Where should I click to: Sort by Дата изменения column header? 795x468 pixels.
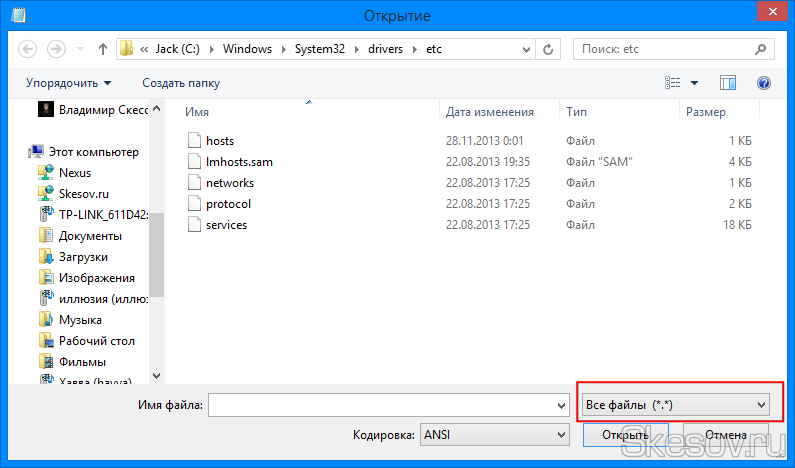pos(489,112)
